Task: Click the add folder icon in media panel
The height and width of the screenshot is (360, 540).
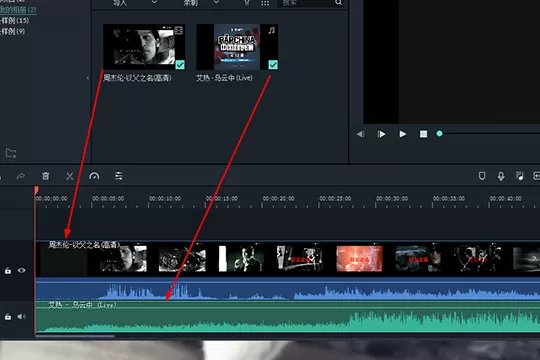Action: 11,153
